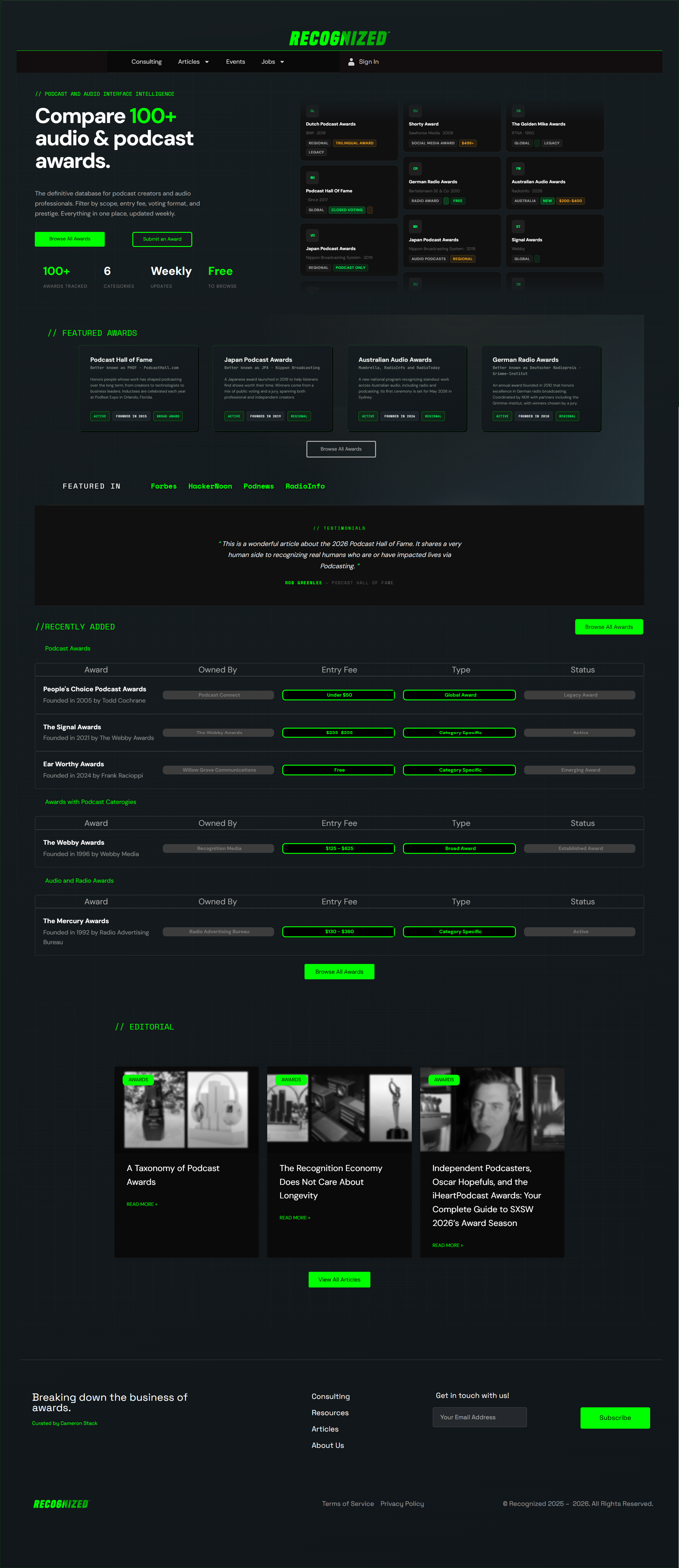Screen dimensions: 679x1568
Task: Click the GL badge on Dutch Podcast Awards card
Action: pos(312,111)
